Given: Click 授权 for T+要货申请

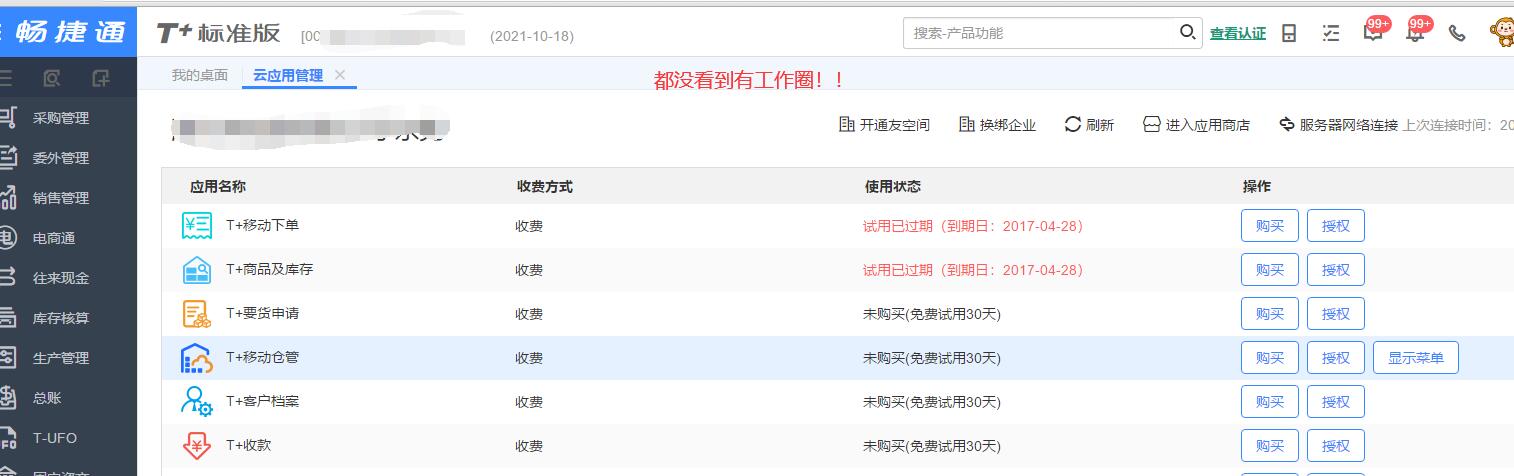Looking at the screenshot, I should click(1336, 314).
